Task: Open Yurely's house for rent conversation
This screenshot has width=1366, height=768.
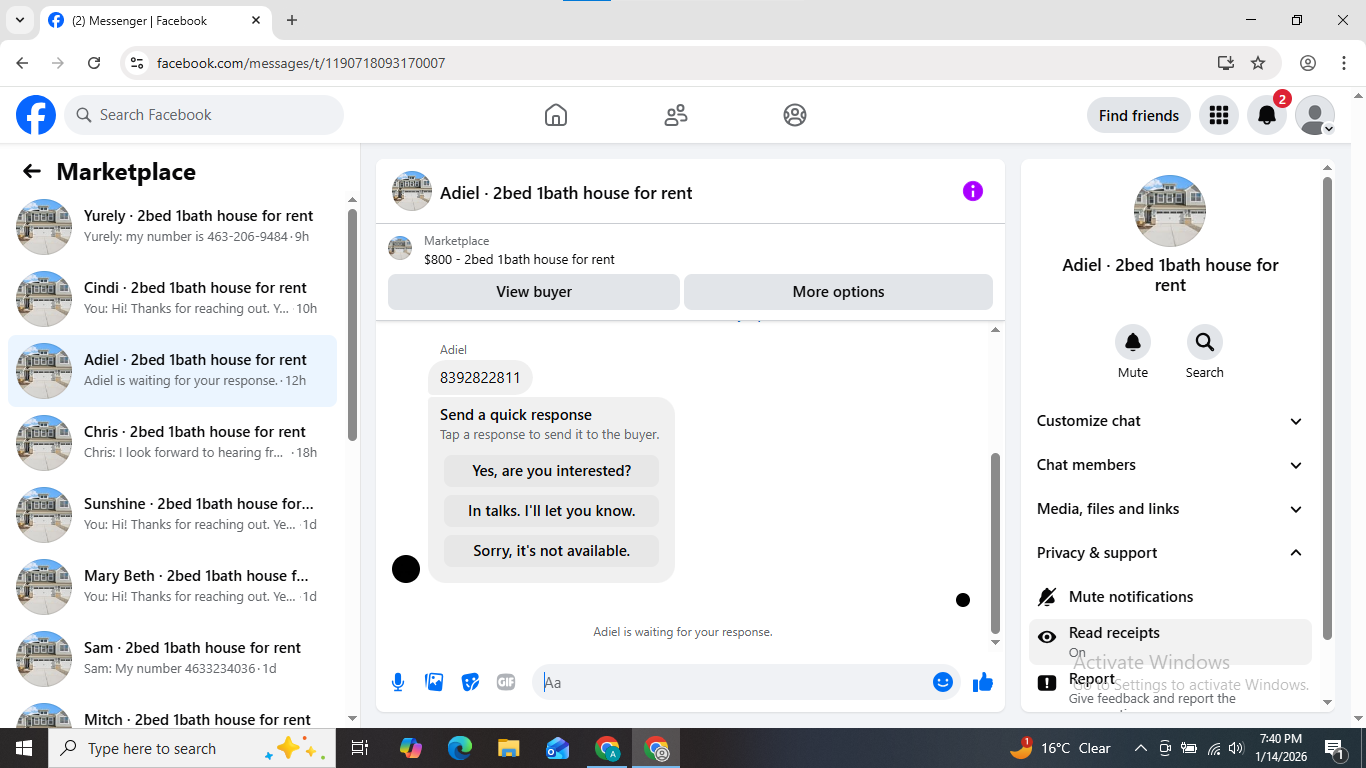Action: [x=172, y=227]
